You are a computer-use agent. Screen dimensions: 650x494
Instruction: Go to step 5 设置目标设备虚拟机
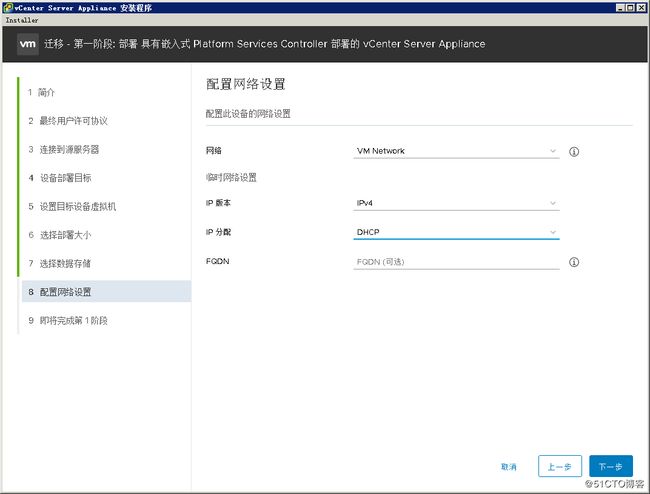(x=73, y=206)
